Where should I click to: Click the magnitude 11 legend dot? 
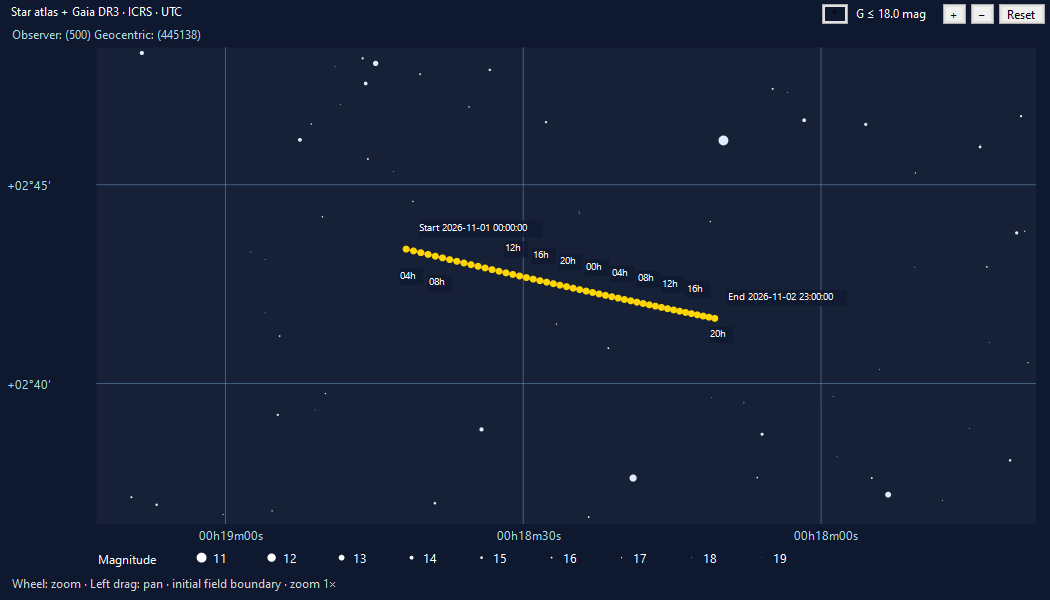tap(202, 558)
